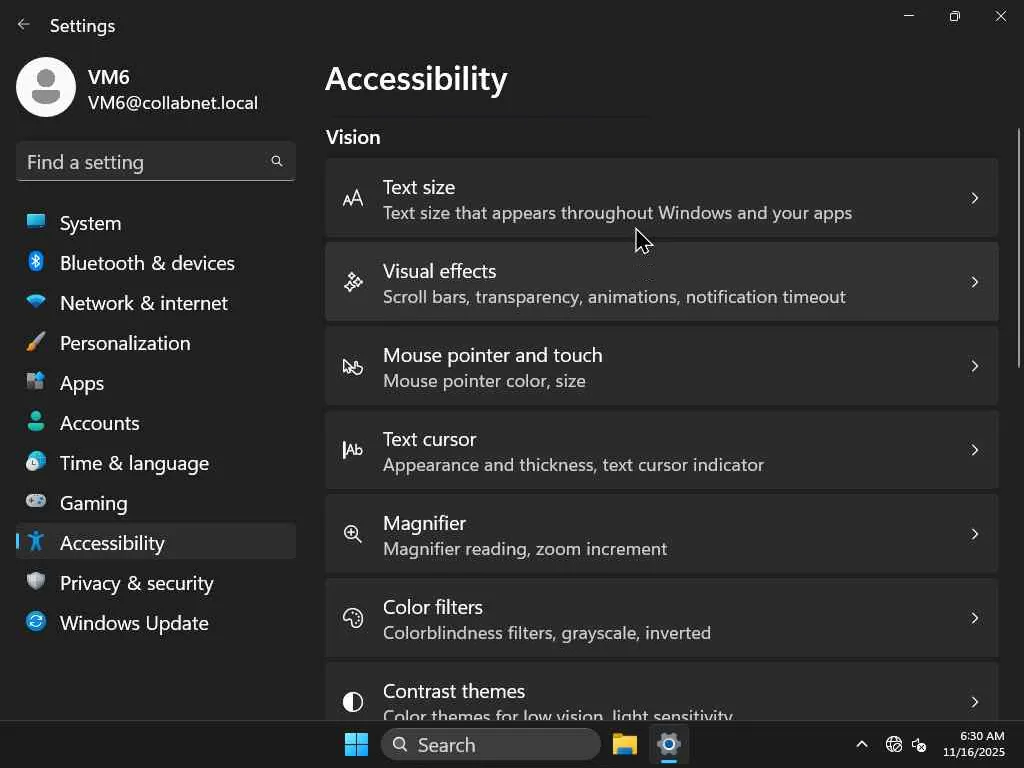Click the Color filters palette icon
Screen dimensions: 1024x768
tap(353, 618)
